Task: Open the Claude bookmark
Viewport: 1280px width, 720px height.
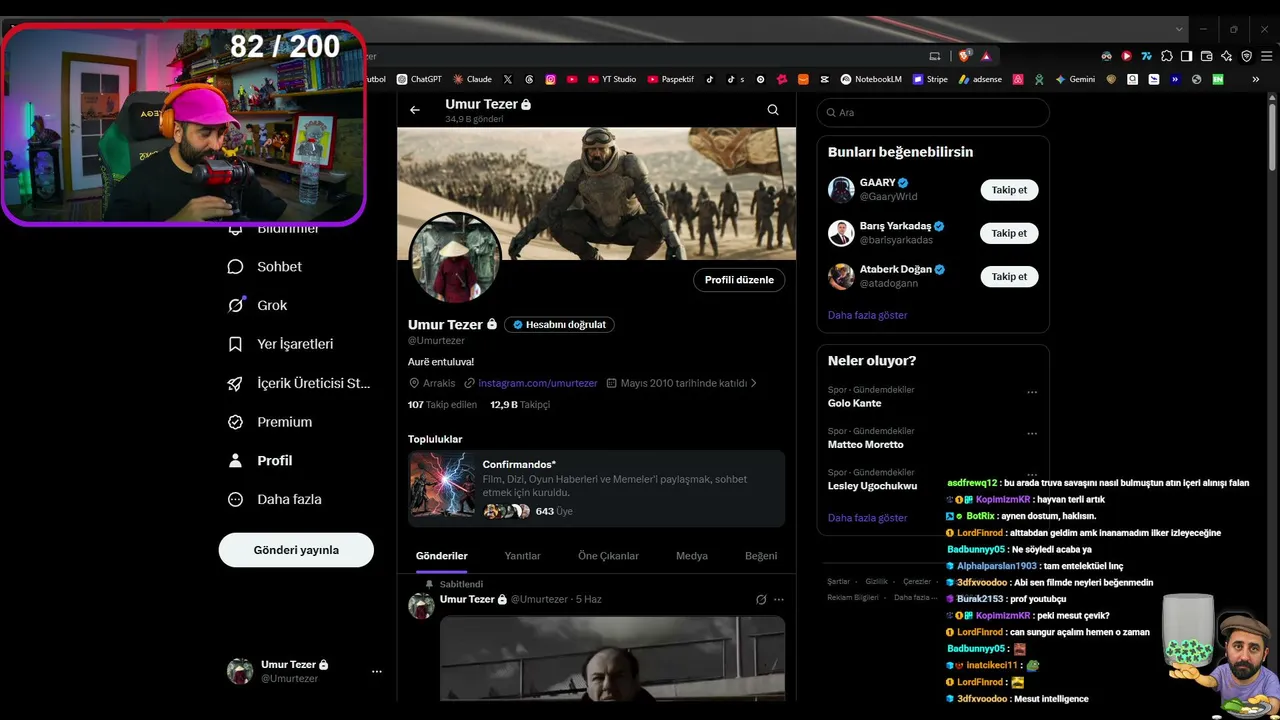Action: point(472,79)
